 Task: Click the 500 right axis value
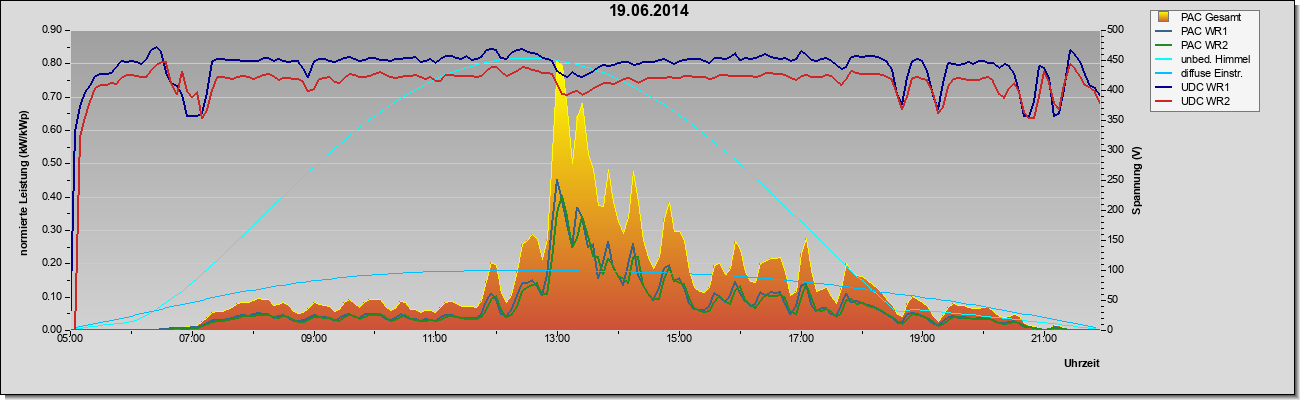(x=1114, y=30)
